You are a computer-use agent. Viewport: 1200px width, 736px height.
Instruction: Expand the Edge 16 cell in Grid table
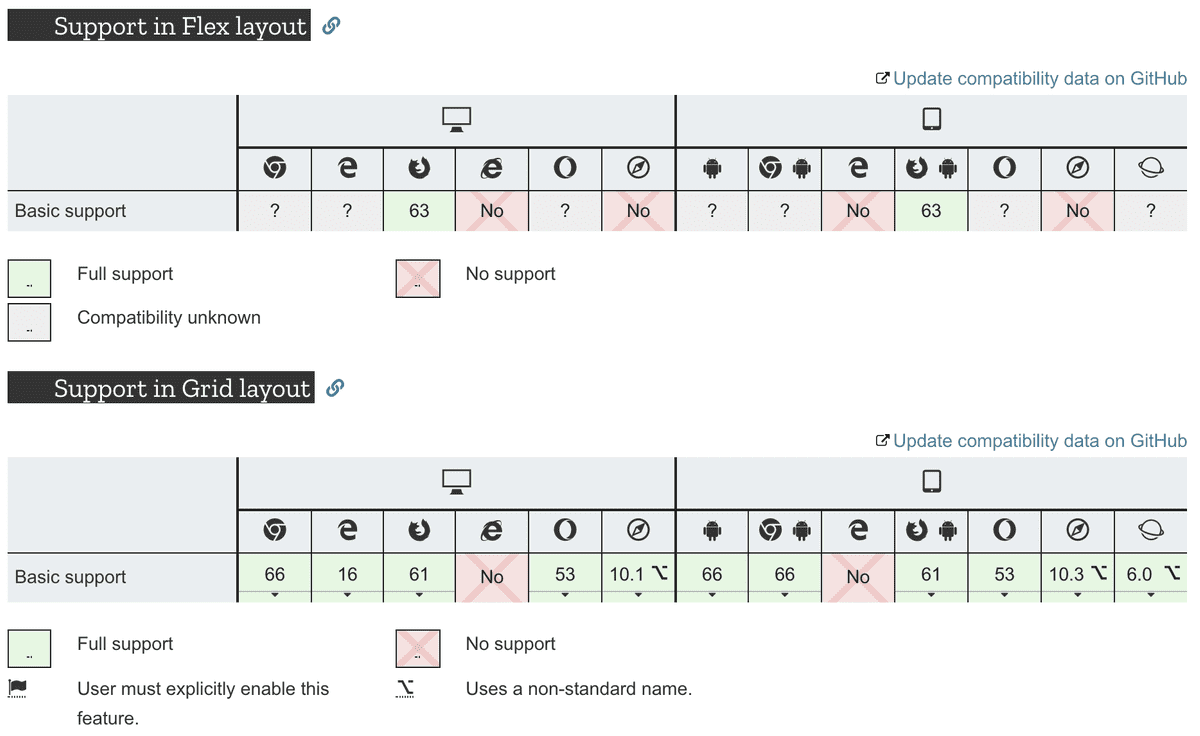click(x=347, y=578)
